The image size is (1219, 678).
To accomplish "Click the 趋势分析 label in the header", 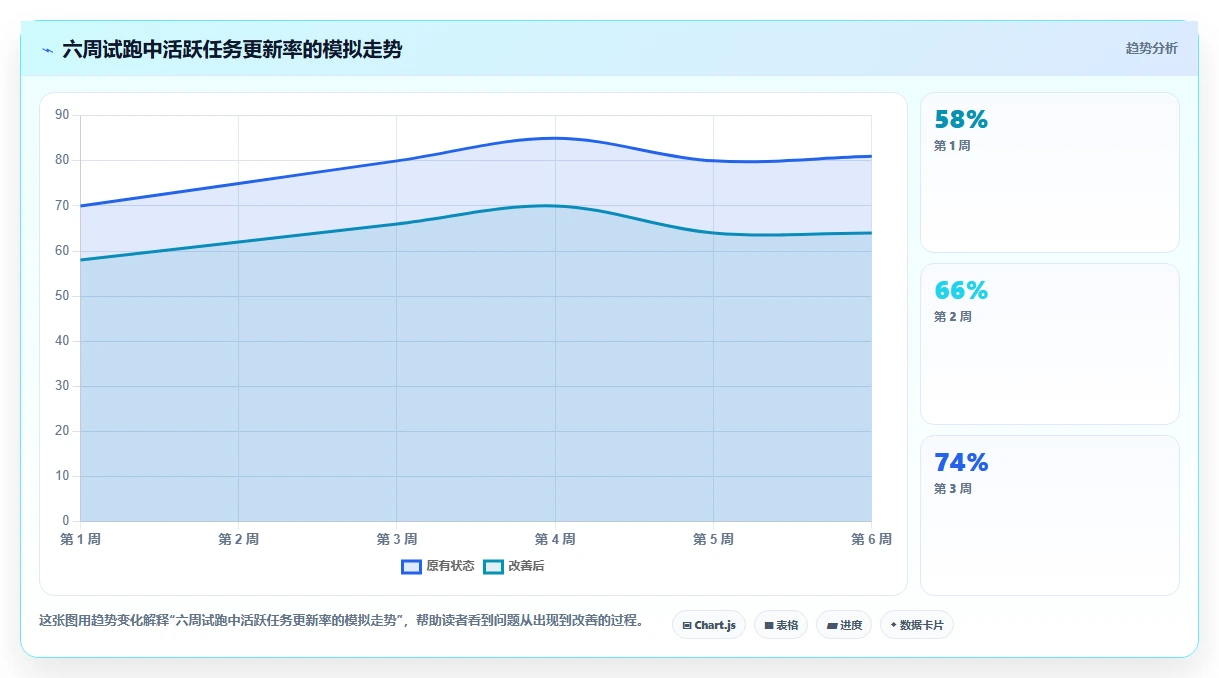I will [x=1151, y=48].
